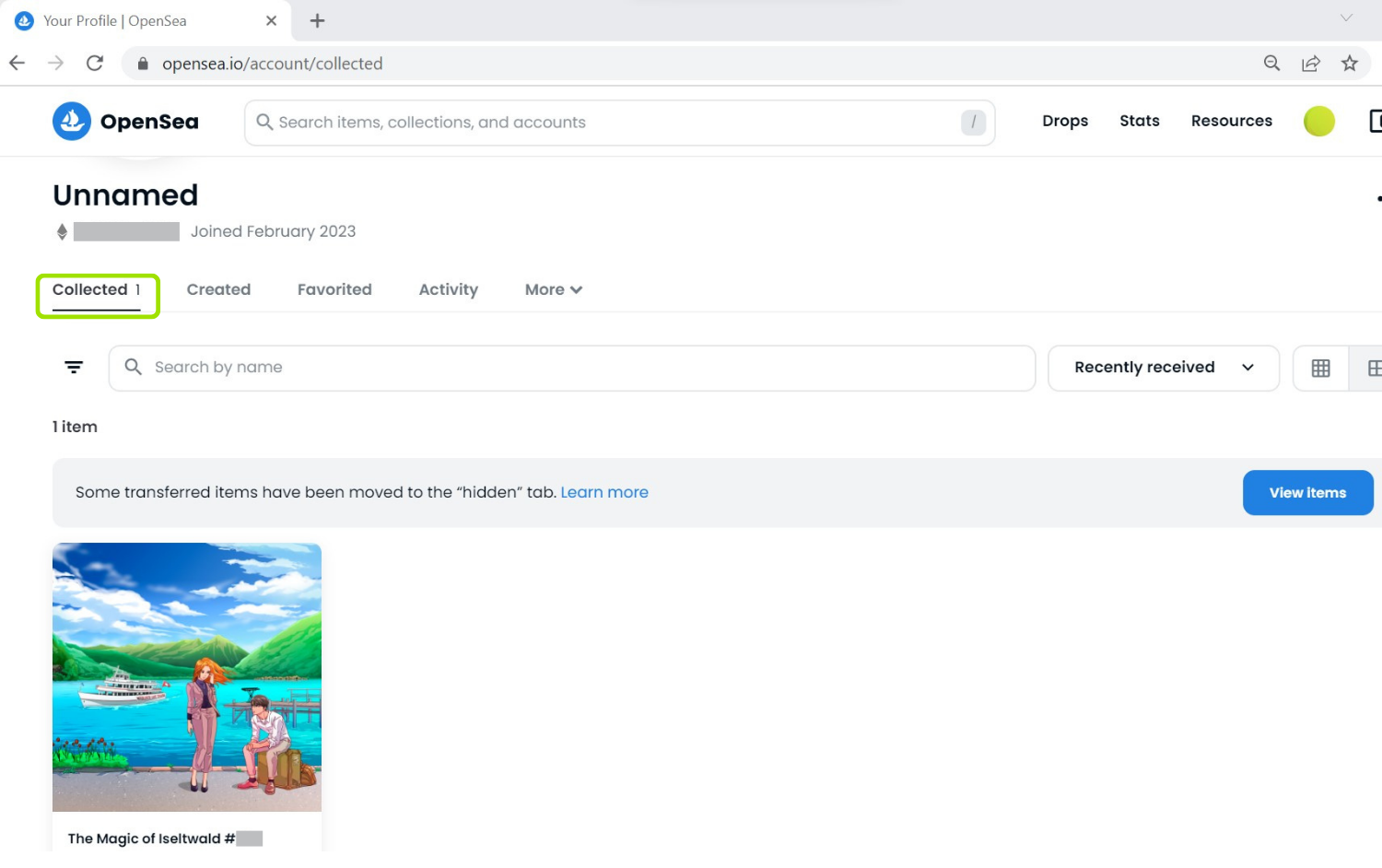The image size is (1382, 868).
Task: Open the green profile avatar
Action: click(x=1318, y=121)
